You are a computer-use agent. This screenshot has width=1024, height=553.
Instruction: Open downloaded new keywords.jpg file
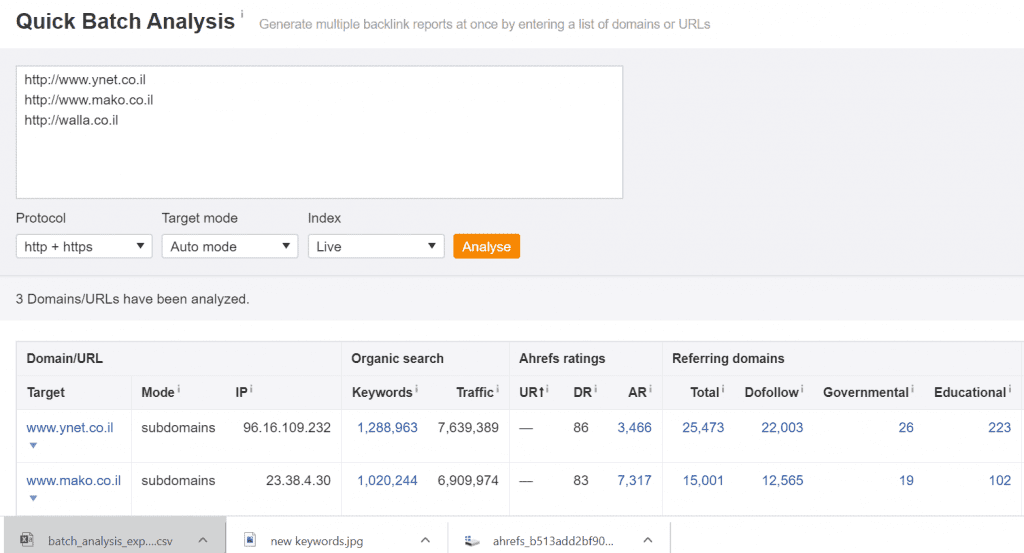coord(317,541)
